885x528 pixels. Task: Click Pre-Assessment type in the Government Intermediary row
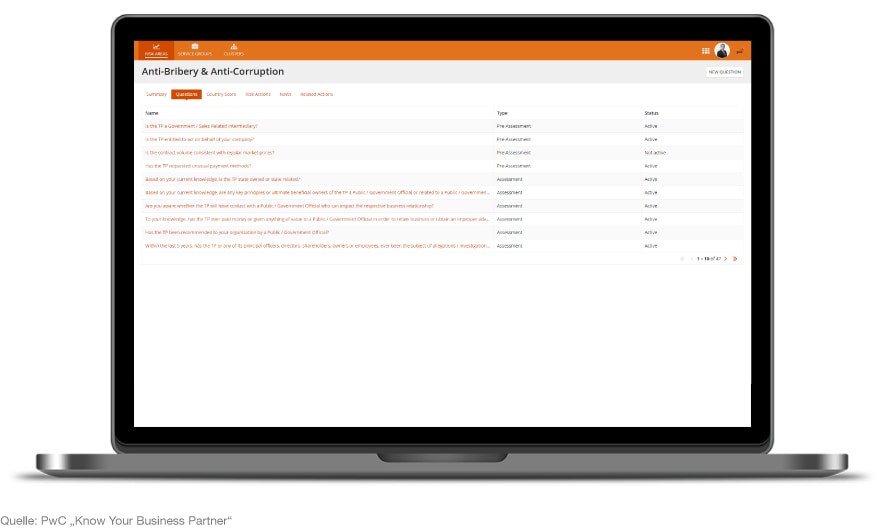click(514, 126)
